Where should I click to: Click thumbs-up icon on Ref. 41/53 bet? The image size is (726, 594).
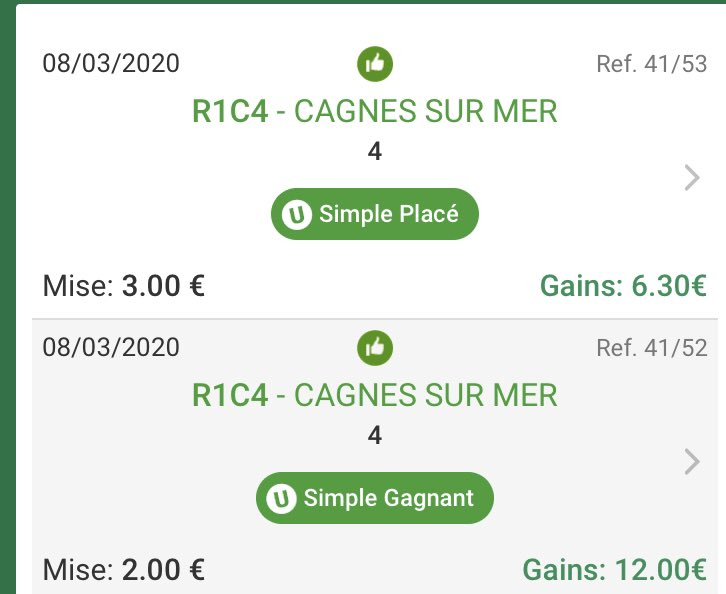[375, 64]
